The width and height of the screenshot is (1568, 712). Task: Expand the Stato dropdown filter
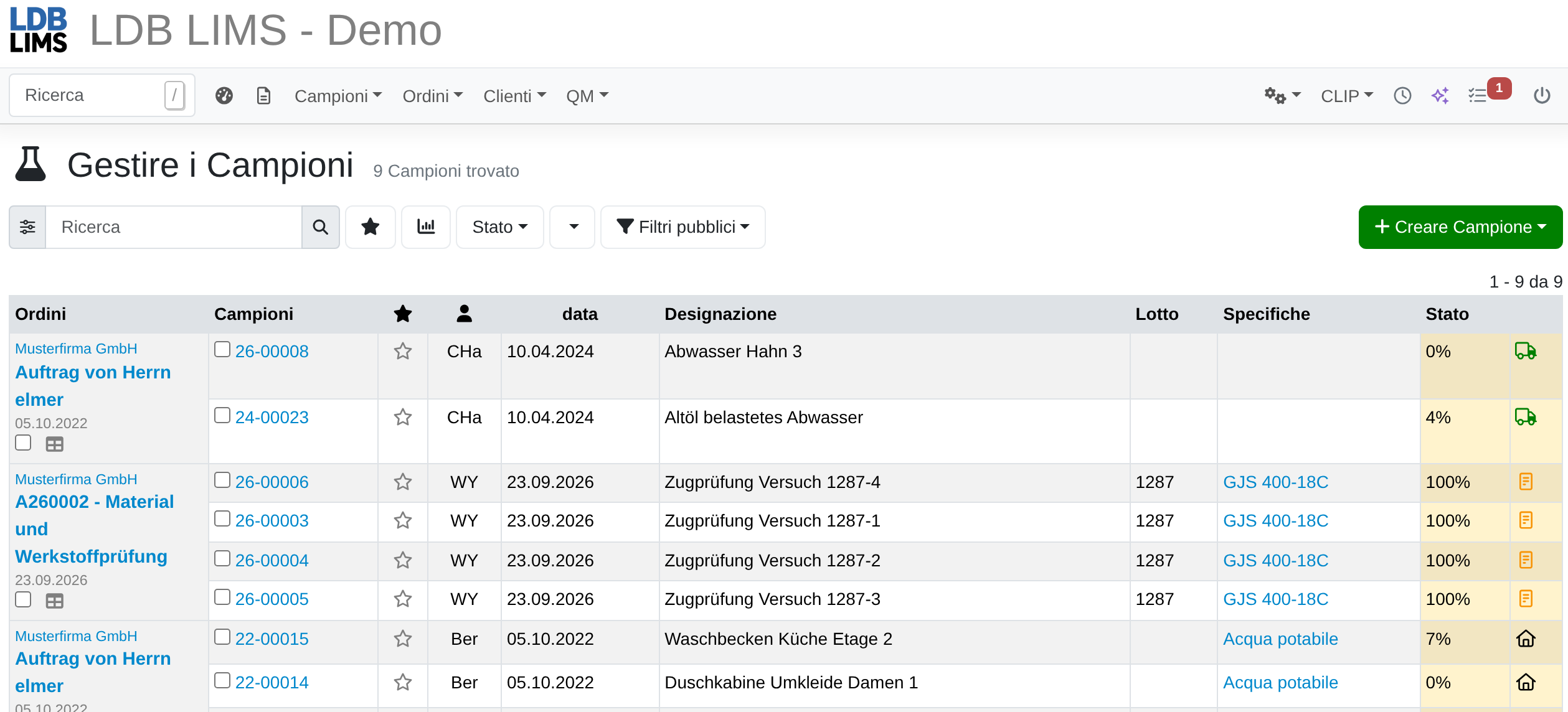pos(500,227)
